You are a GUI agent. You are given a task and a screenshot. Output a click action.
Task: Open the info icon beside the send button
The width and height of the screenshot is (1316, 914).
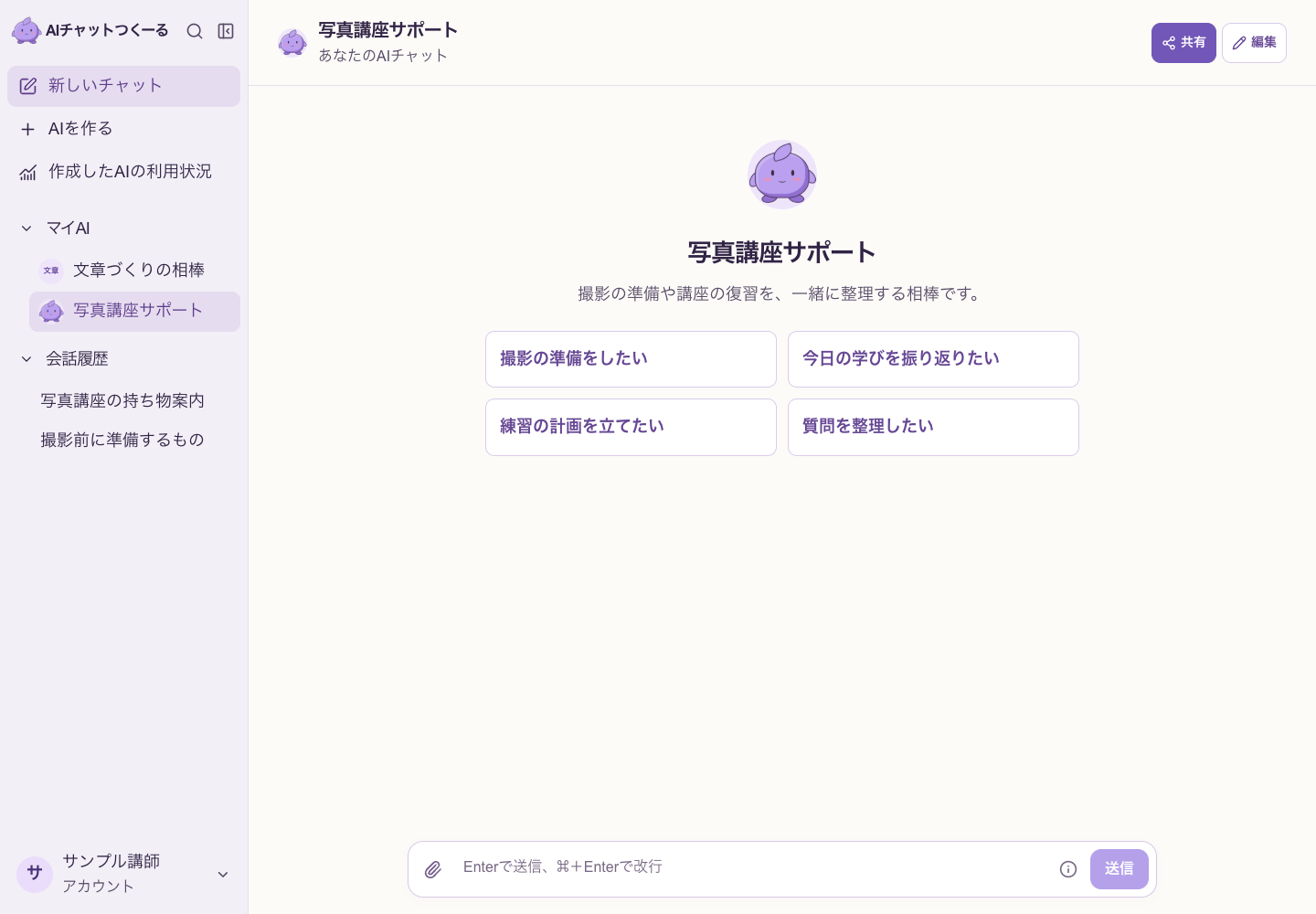(1068, 869)
